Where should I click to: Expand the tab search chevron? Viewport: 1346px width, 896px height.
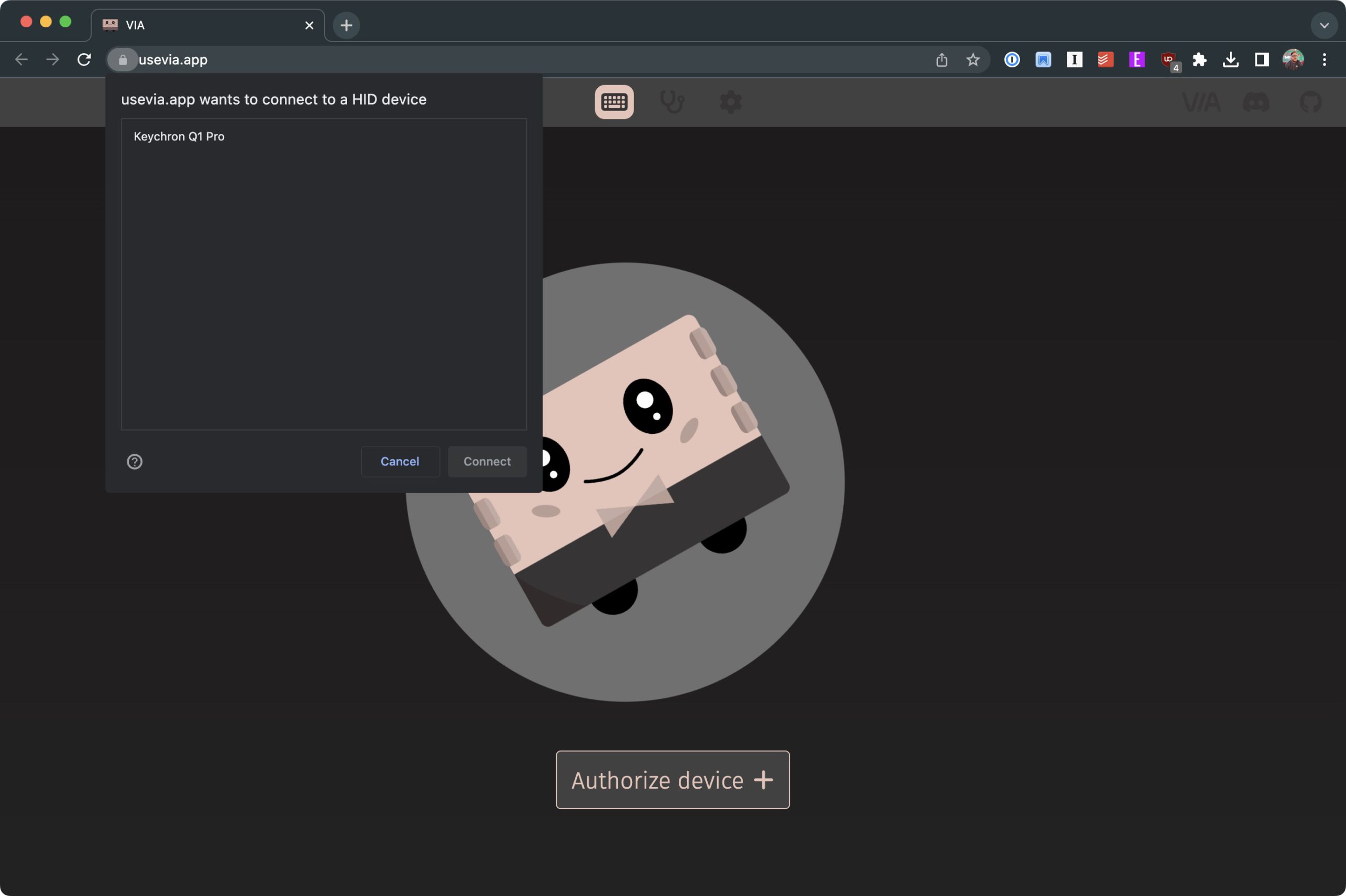pos(1324,25)
